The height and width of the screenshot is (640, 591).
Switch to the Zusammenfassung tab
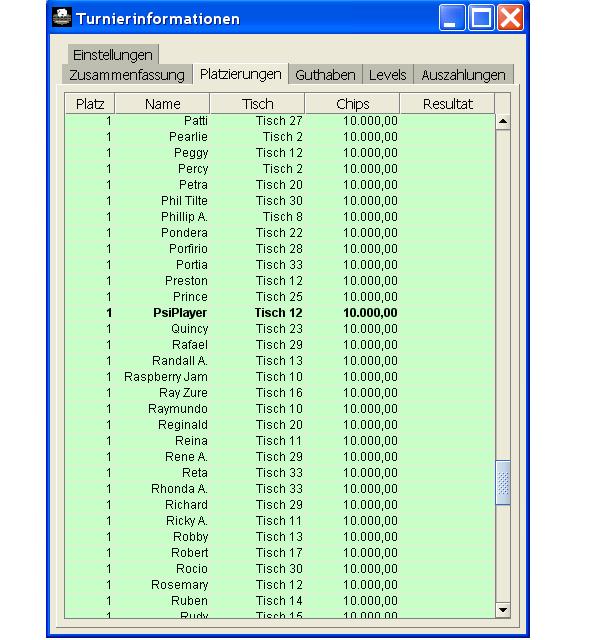coord(127,75)
